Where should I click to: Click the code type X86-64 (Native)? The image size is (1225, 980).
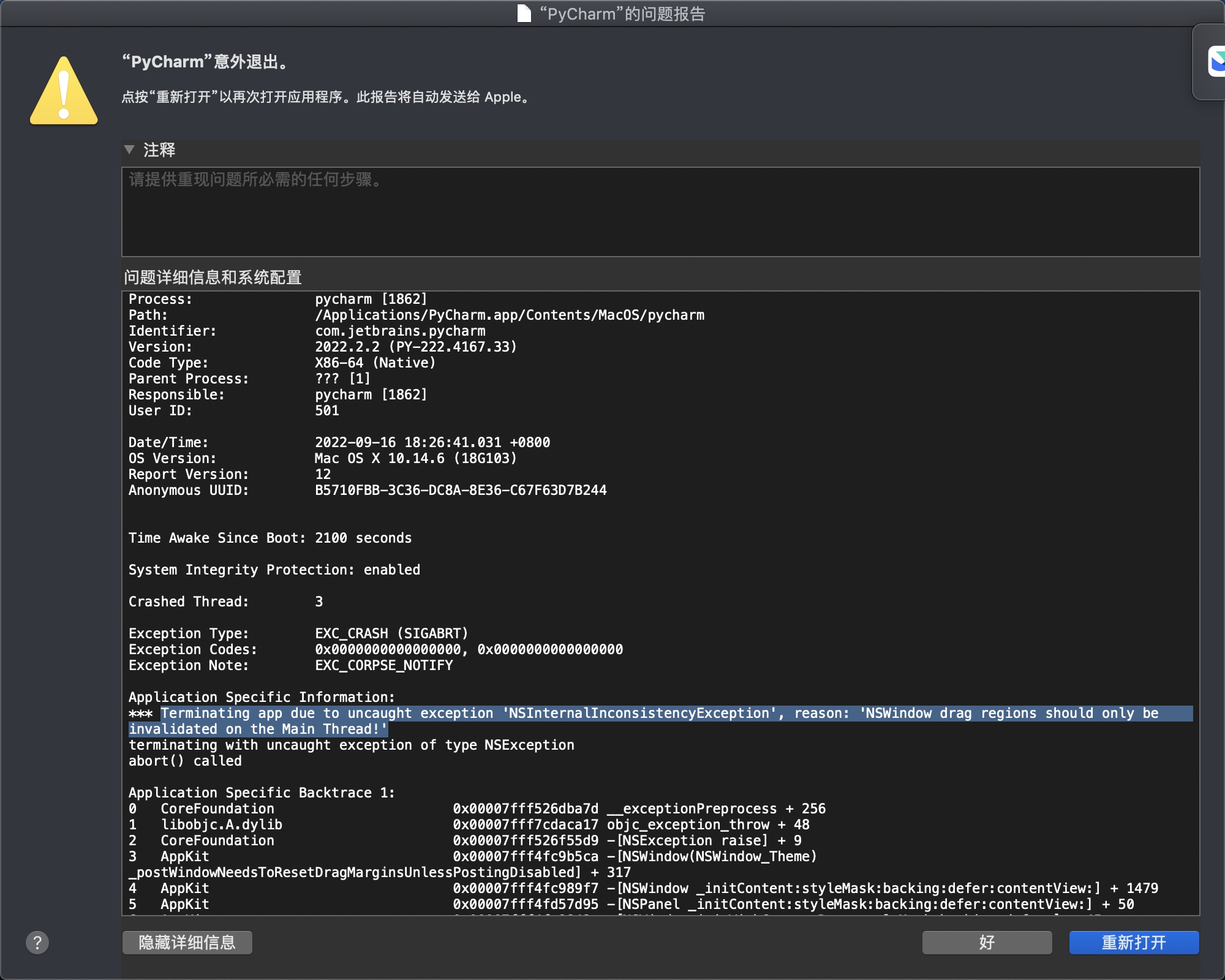pyautogui.click(x=375, y=363)
